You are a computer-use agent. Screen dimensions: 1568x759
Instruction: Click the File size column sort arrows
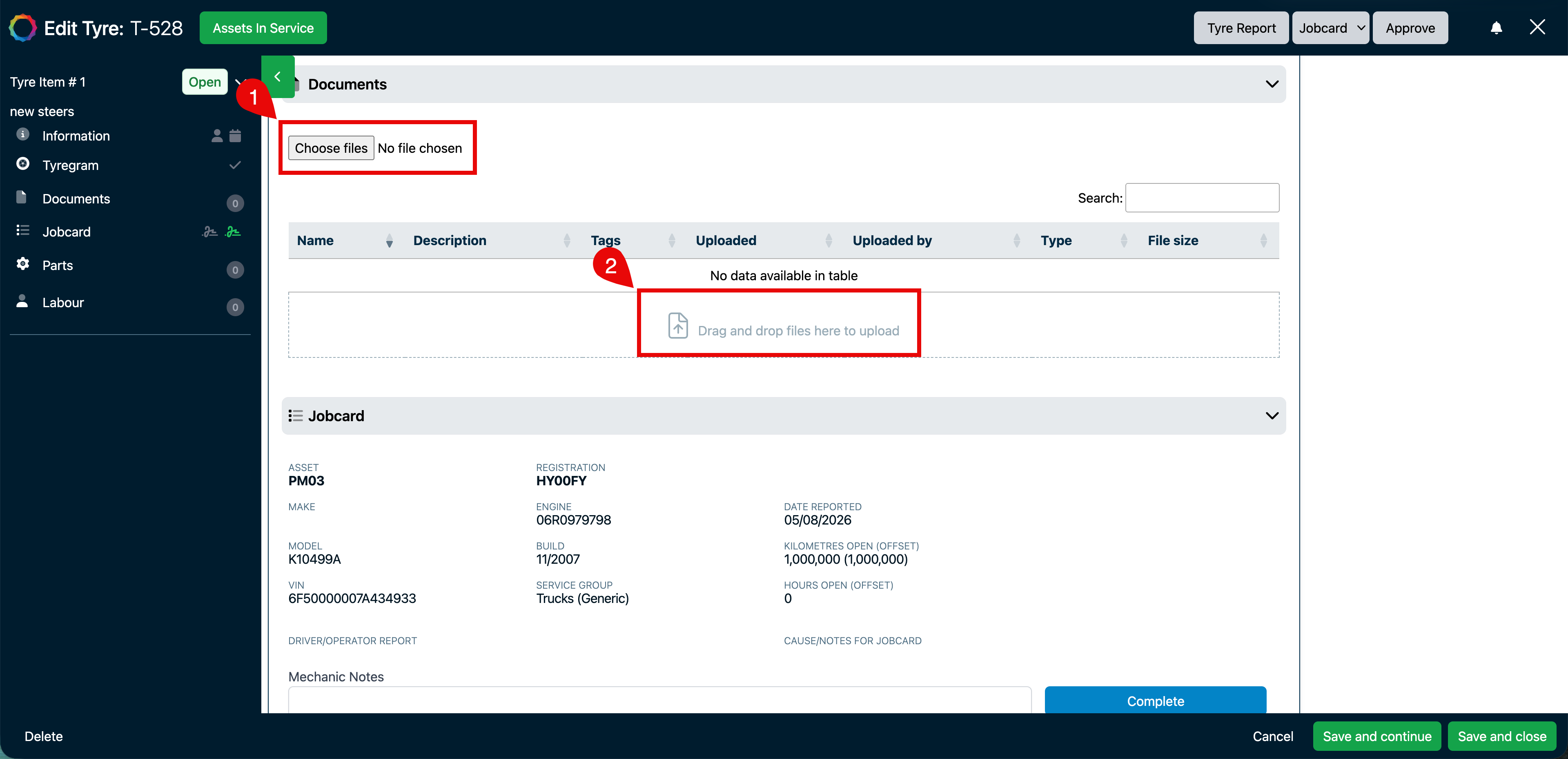click(1264, 241)
